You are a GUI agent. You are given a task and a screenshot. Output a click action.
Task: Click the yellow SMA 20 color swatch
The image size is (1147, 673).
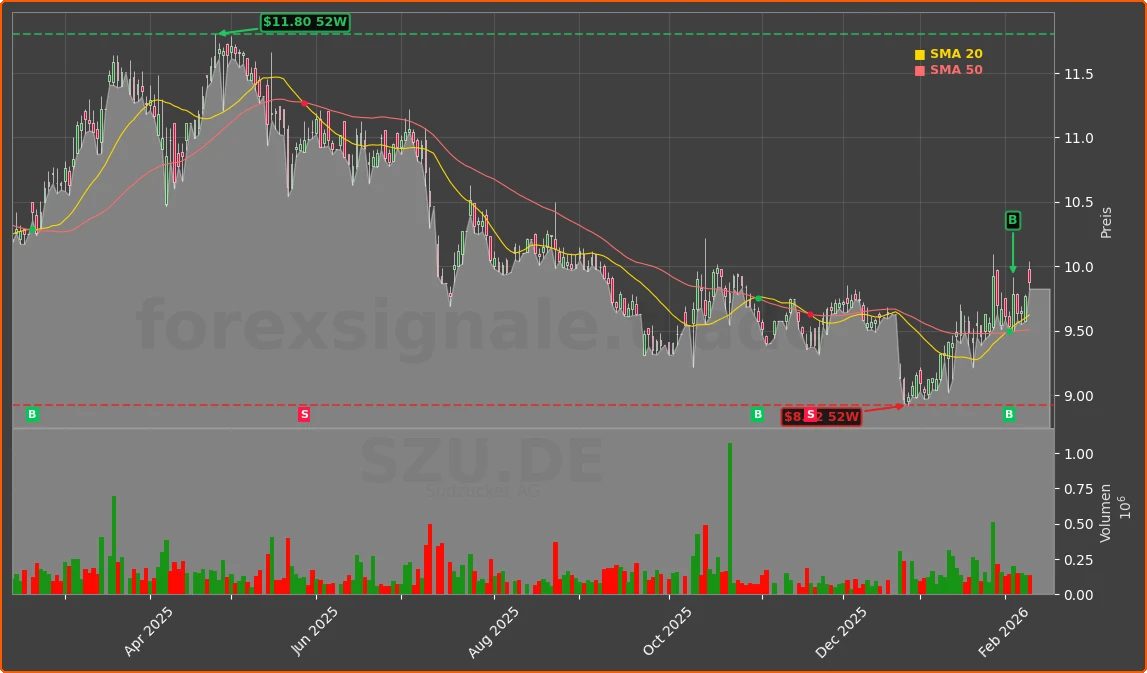[x=919, y=54]
